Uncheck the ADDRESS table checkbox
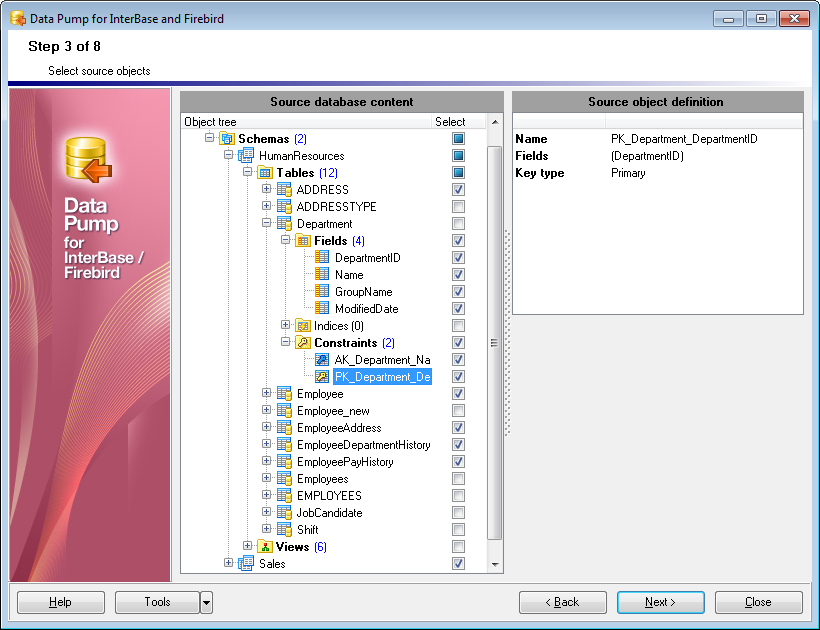This screenshot has width=820, height=630. coord(458,189)
